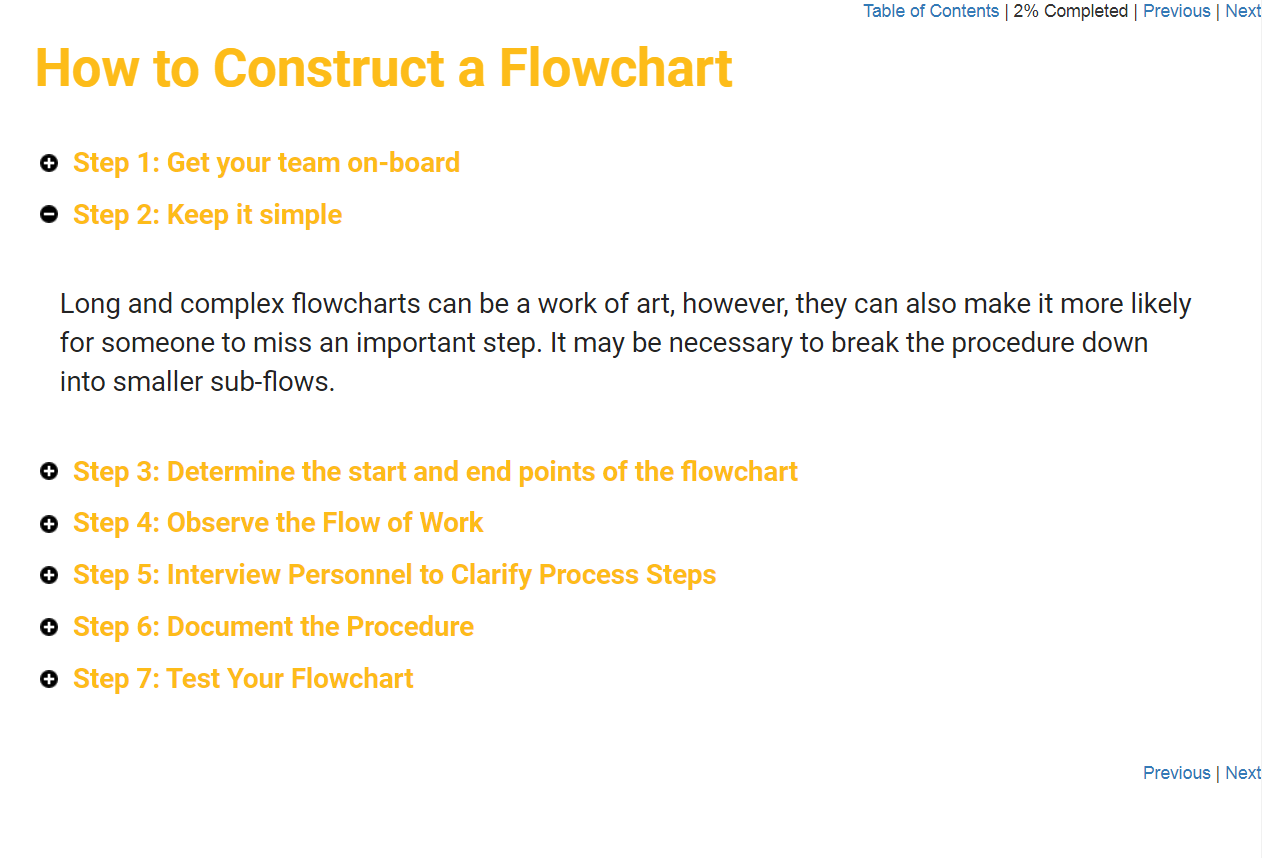This screenshot has height=858, width=1262.
Task: Click Previous link at page bottom
Action: pos(1177,773)
